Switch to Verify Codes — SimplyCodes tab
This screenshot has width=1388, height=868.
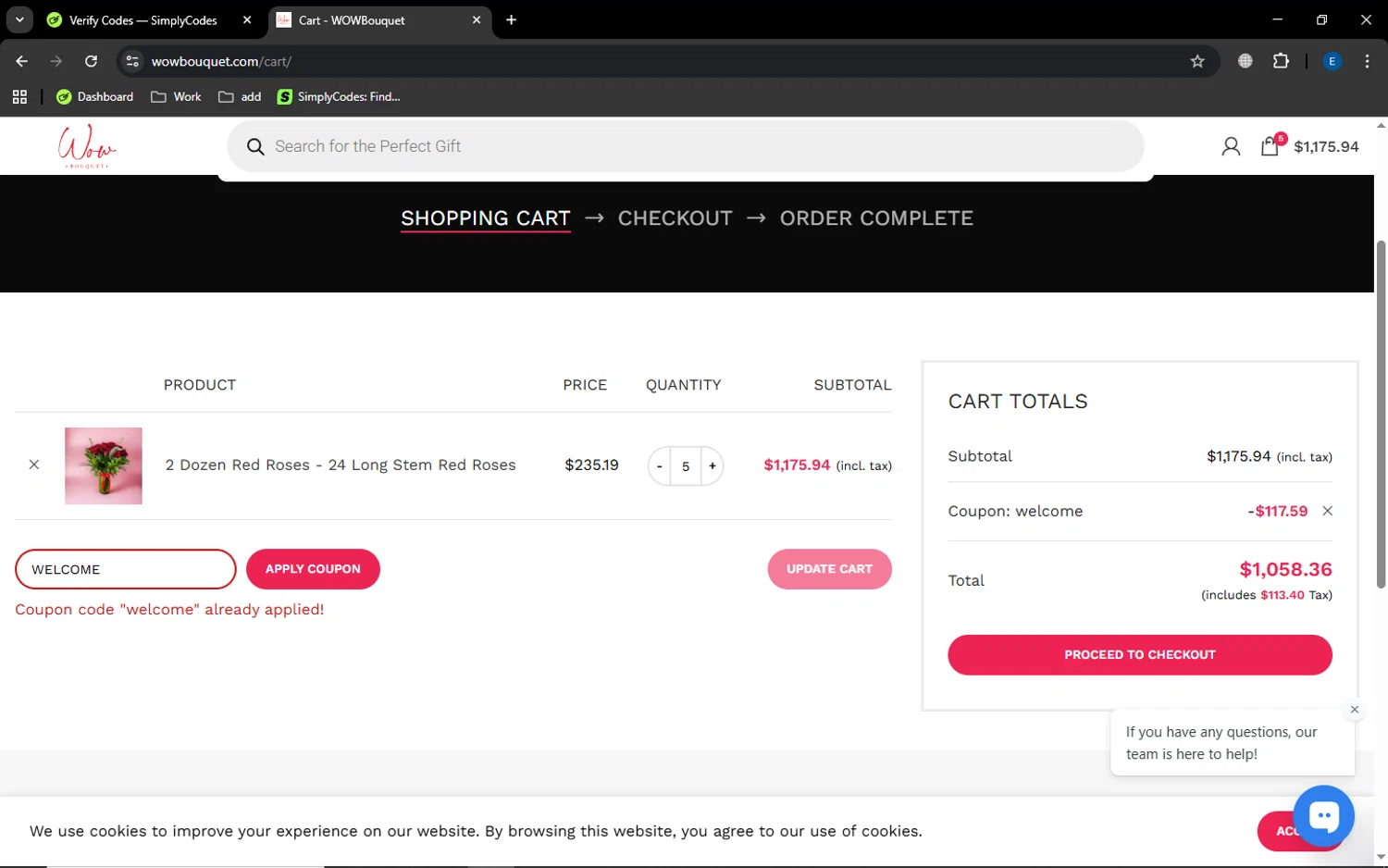(143, 20)
